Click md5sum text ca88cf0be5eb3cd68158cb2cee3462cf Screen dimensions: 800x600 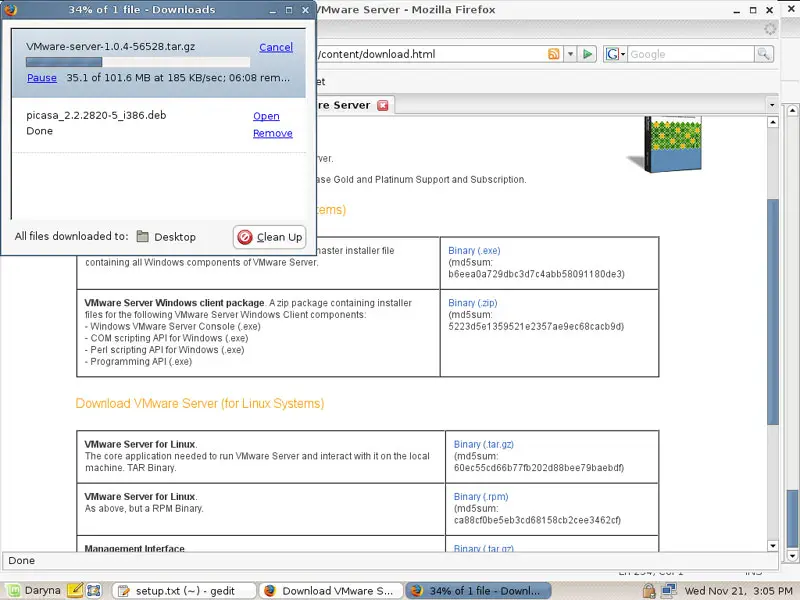537,520
